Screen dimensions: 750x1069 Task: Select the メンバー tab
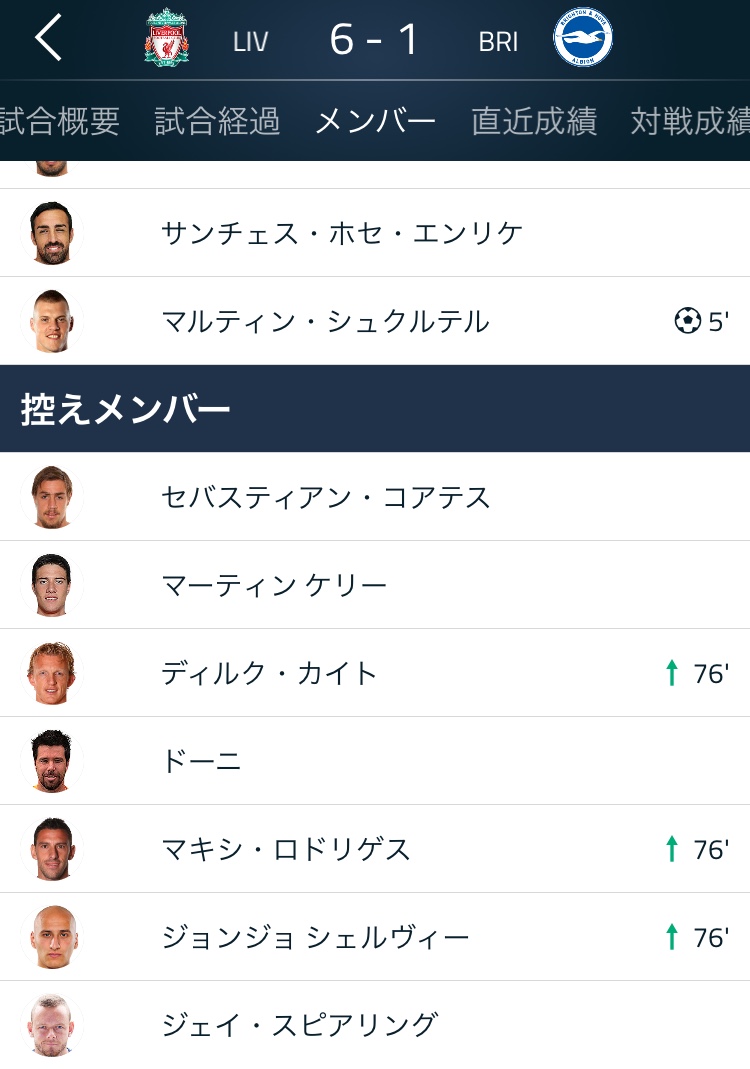click(x=375, y=121)
